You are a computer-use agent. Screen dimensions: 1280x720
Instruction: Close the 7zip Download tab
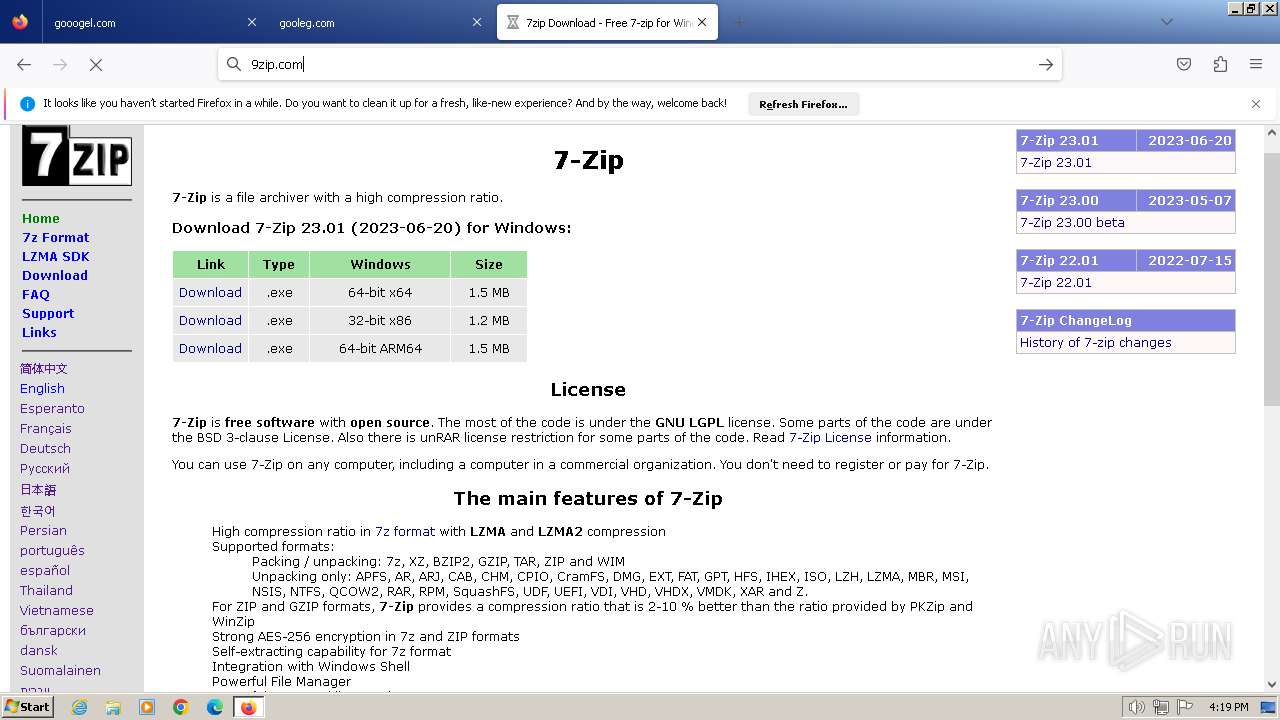point(702,22)
